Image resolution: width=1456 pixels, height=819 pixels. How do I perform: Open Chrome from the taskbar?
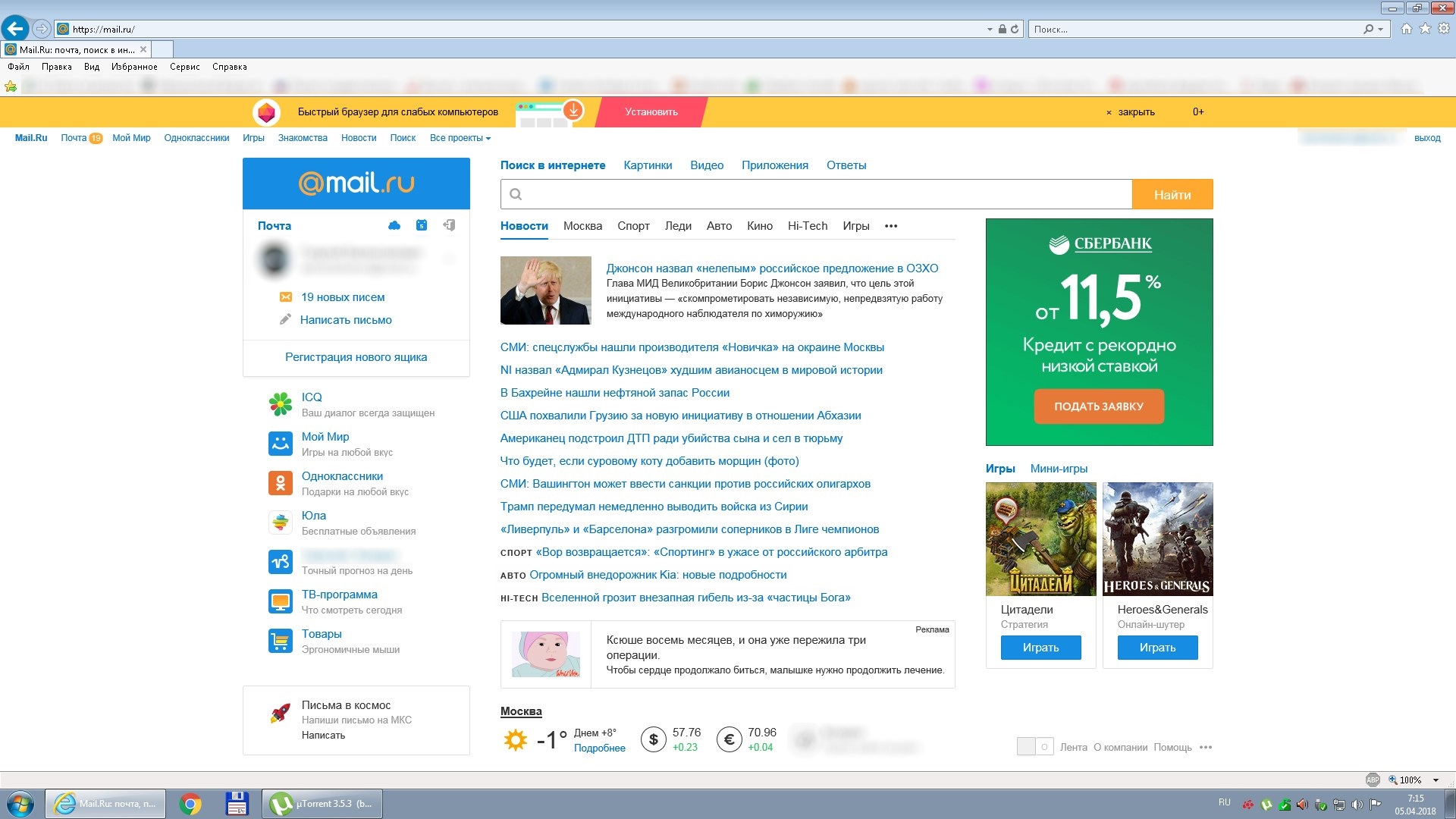pos(190,804)
